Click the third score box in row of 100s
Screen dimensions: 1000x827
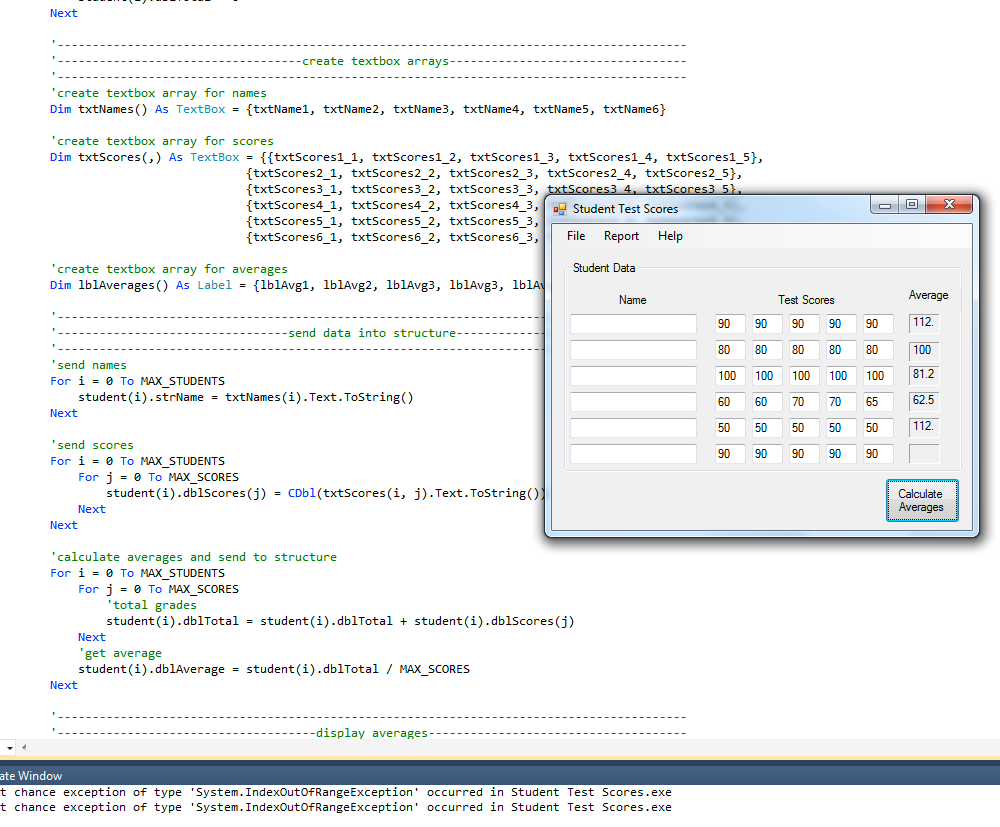(804, 376)
